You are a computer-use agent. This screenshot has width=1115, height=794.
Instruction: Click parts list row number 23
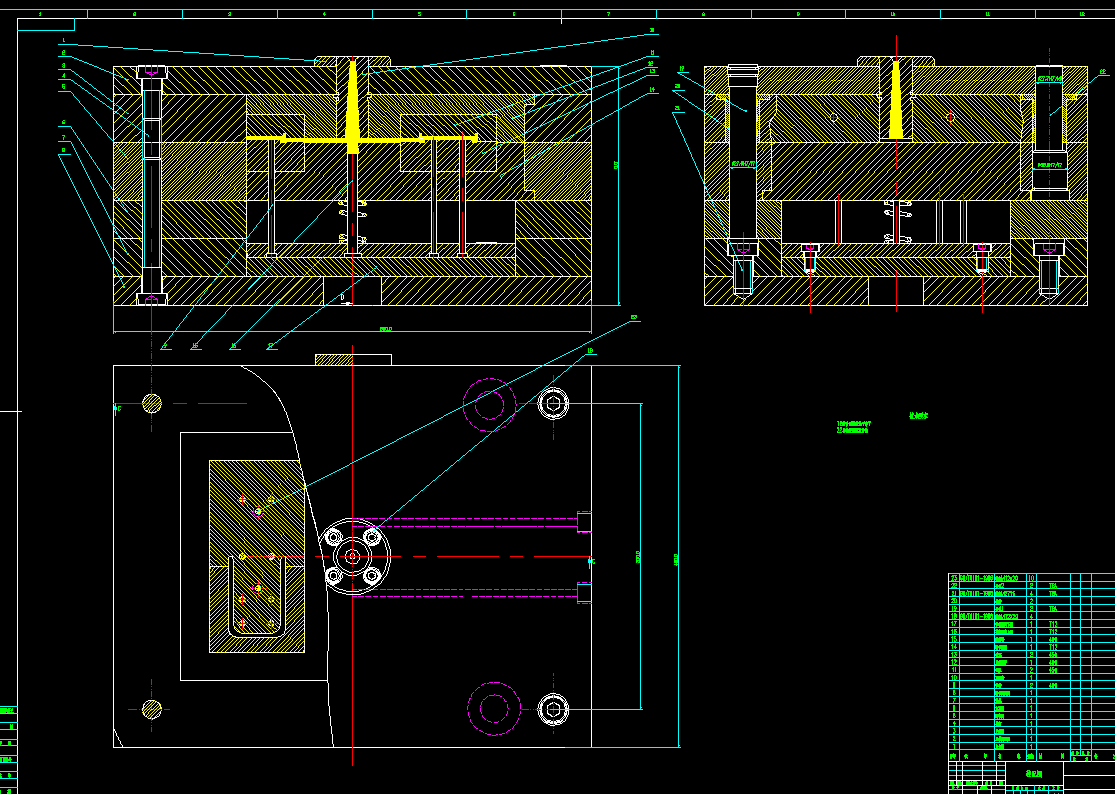coord(1031,579)
